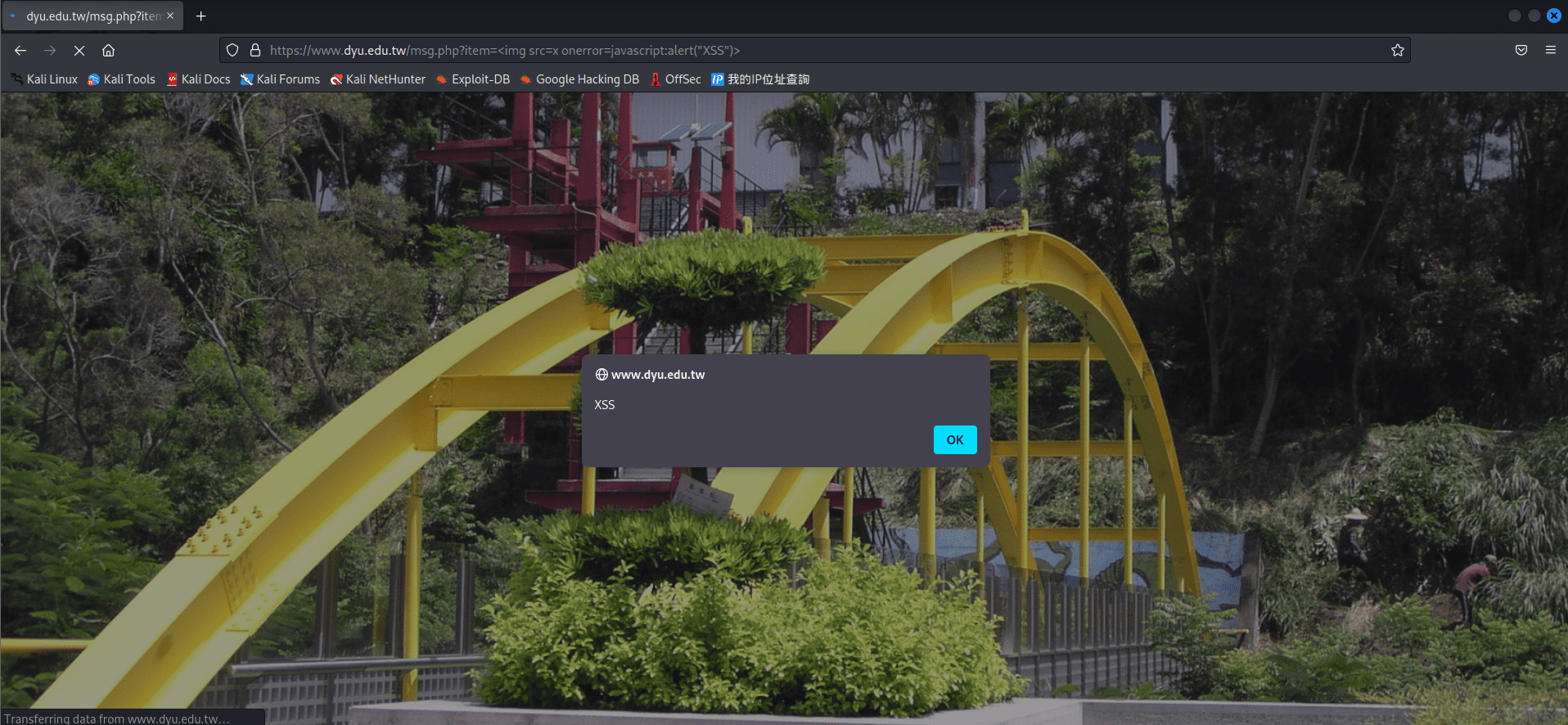Viewport: 1568px width, 725px height.
Task: Click the forward navigation arrow
Action: coord(50,51)
